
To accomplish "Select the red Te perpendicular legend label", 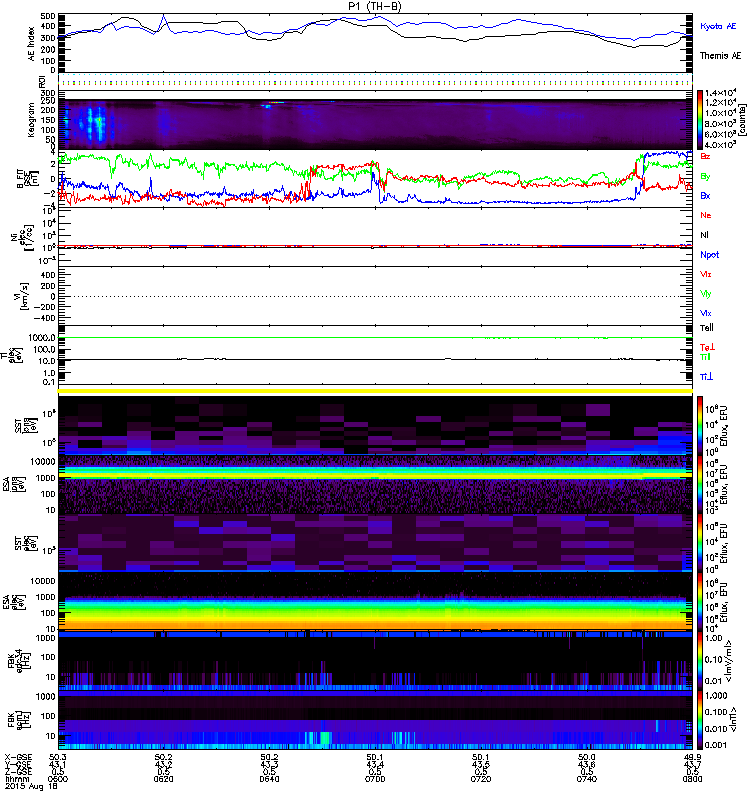I will (707, 347).
